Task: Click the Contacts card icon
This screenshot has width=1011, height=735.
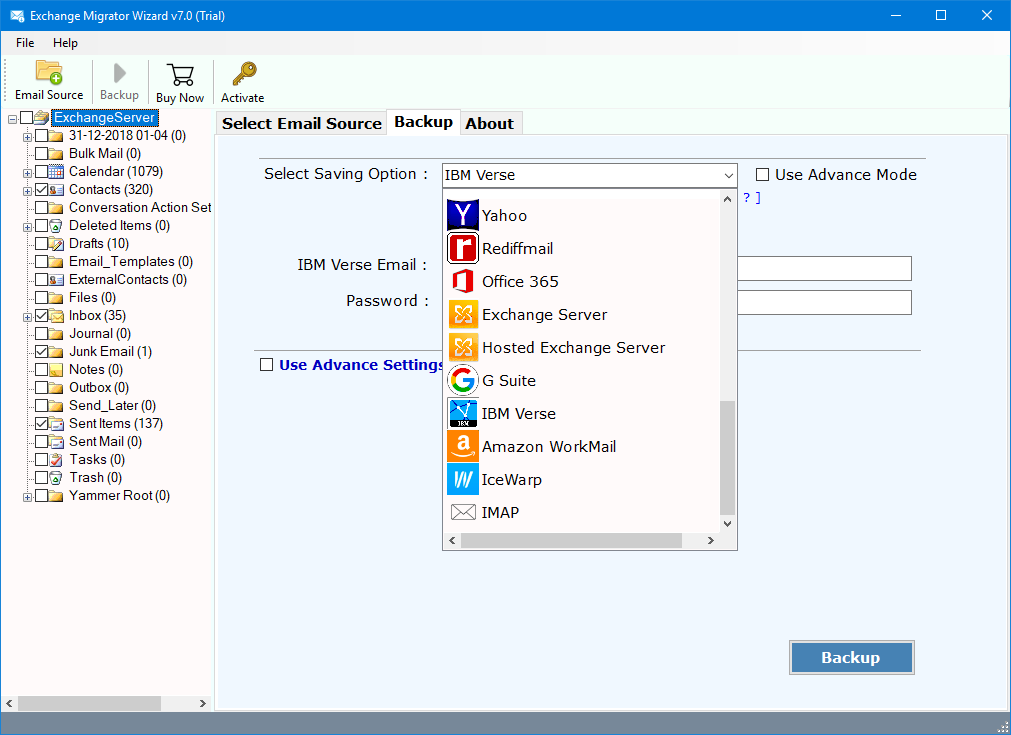Action: tap(56, 190)
